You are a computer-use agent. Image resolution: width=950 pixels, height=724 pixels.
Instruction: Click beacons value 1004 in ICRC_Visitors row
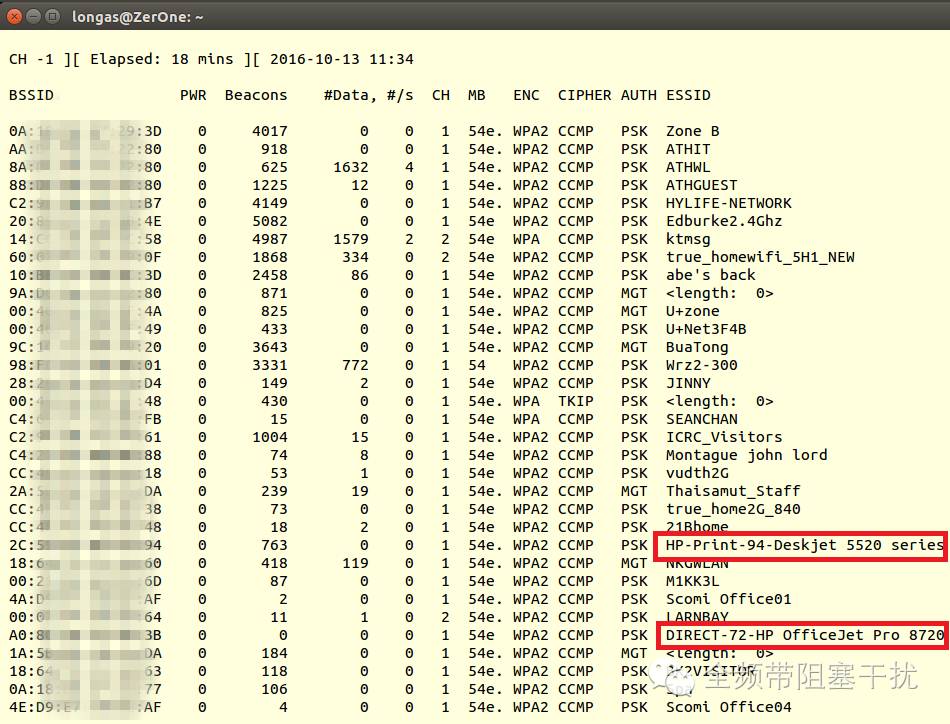coord(270,437)
